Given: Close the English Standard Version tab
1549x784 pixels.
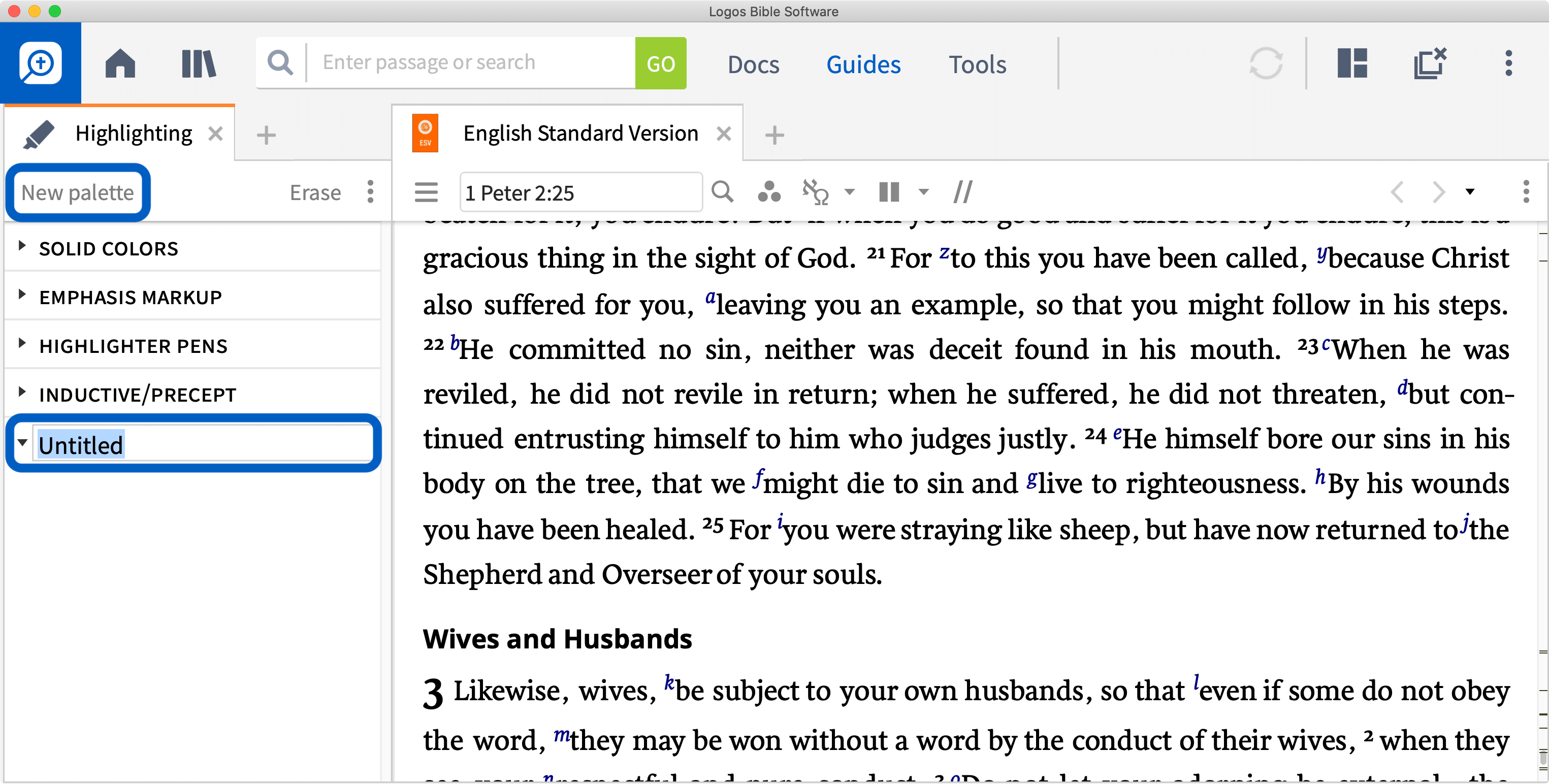Looking at the screenshot, I should (x=724, y=134).
